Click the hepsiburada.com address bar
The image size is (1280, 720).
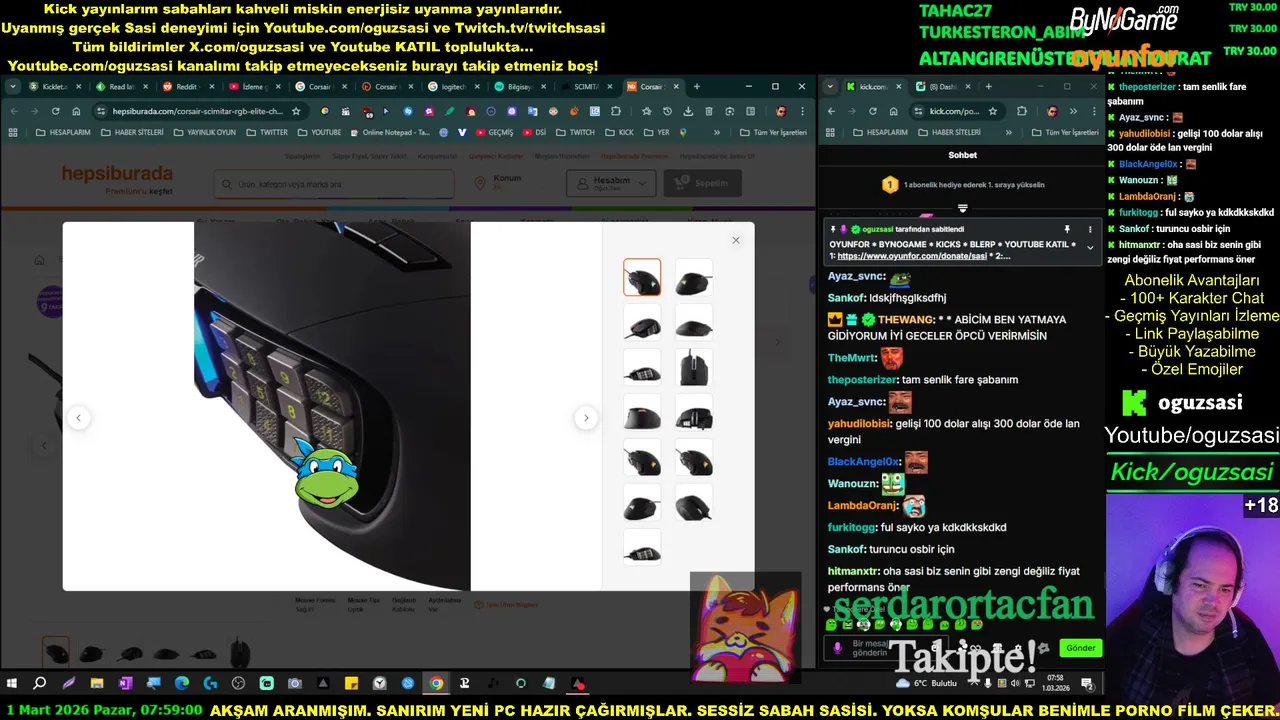197,111
